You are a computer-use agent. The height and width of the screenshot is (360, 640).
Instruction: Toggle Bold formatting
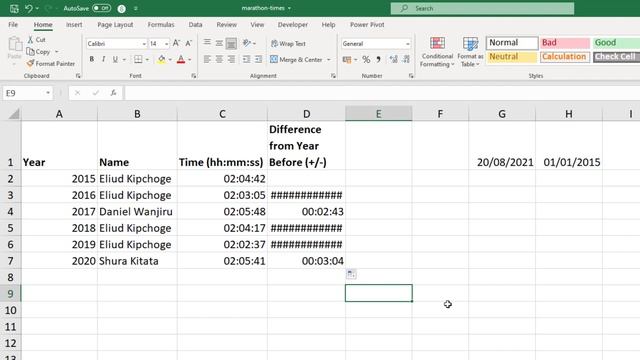point(92,60)
